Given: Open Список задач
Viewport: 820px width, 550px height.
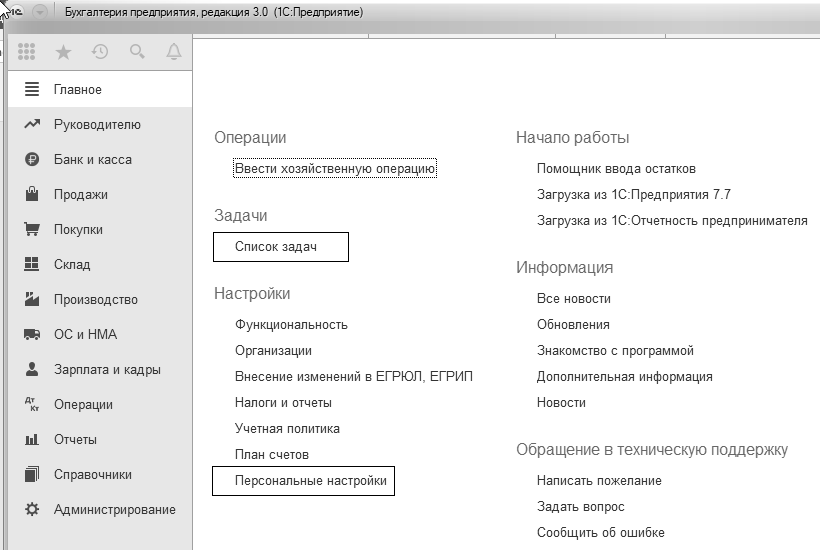Looking at the screenshot, I should 276,247.
